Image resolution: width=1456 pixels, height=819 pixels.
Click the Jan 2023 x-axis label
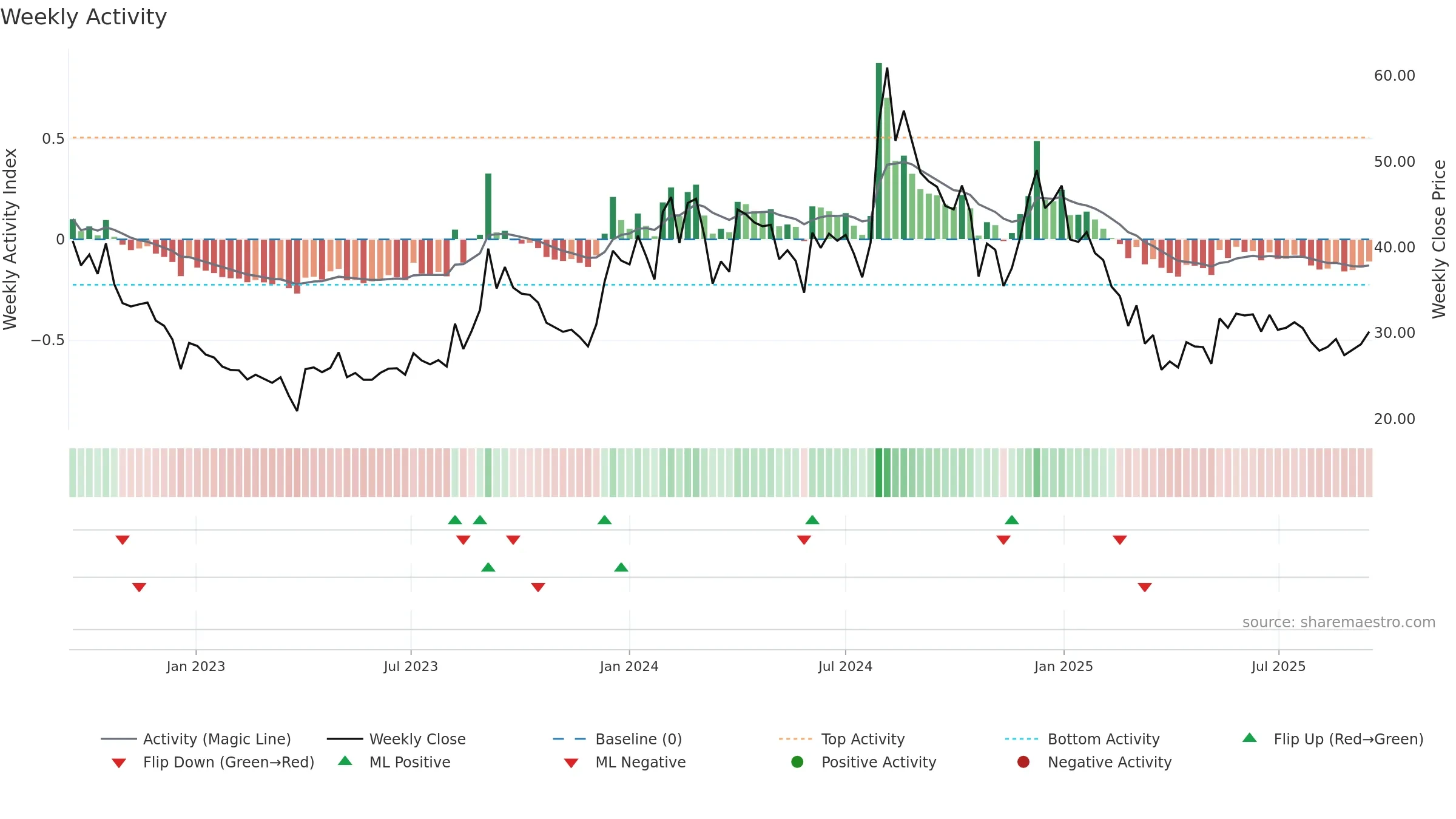196,666
